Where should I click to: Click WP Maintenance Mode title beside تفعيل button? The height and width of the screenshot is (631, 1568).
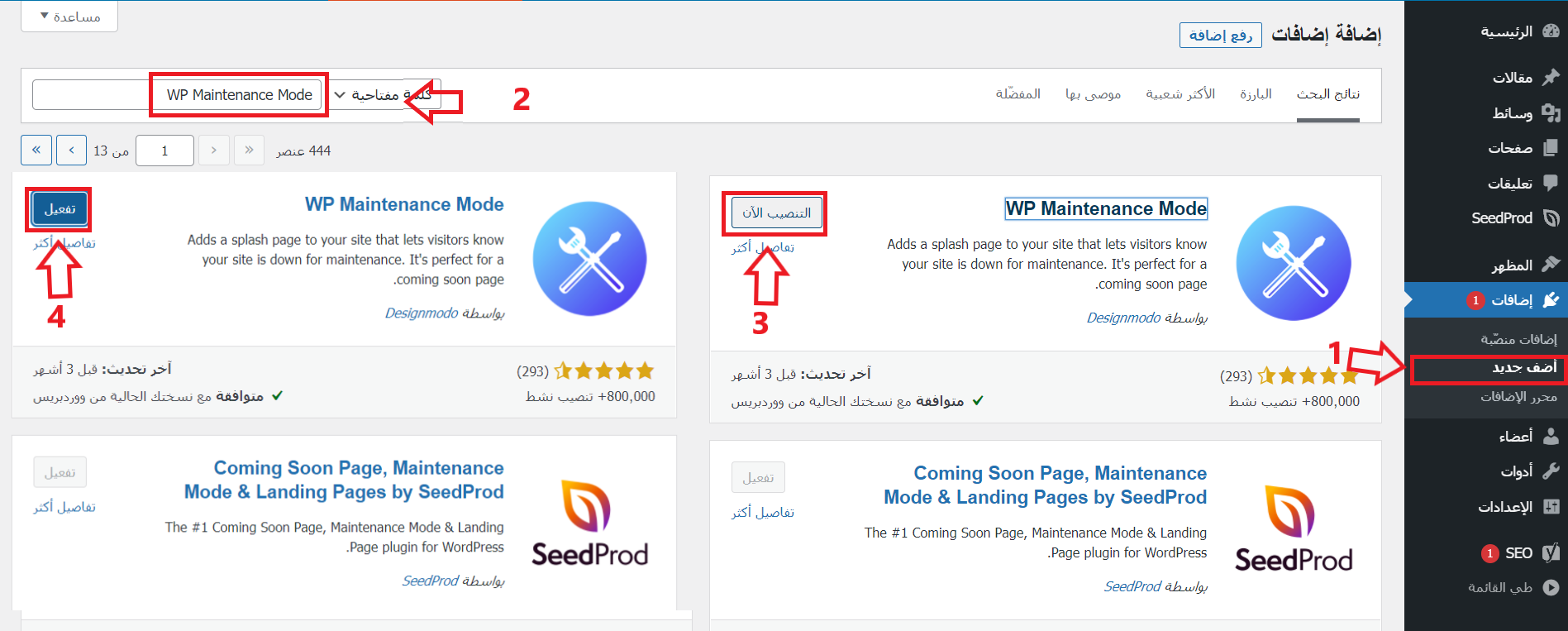coord(404,204)
